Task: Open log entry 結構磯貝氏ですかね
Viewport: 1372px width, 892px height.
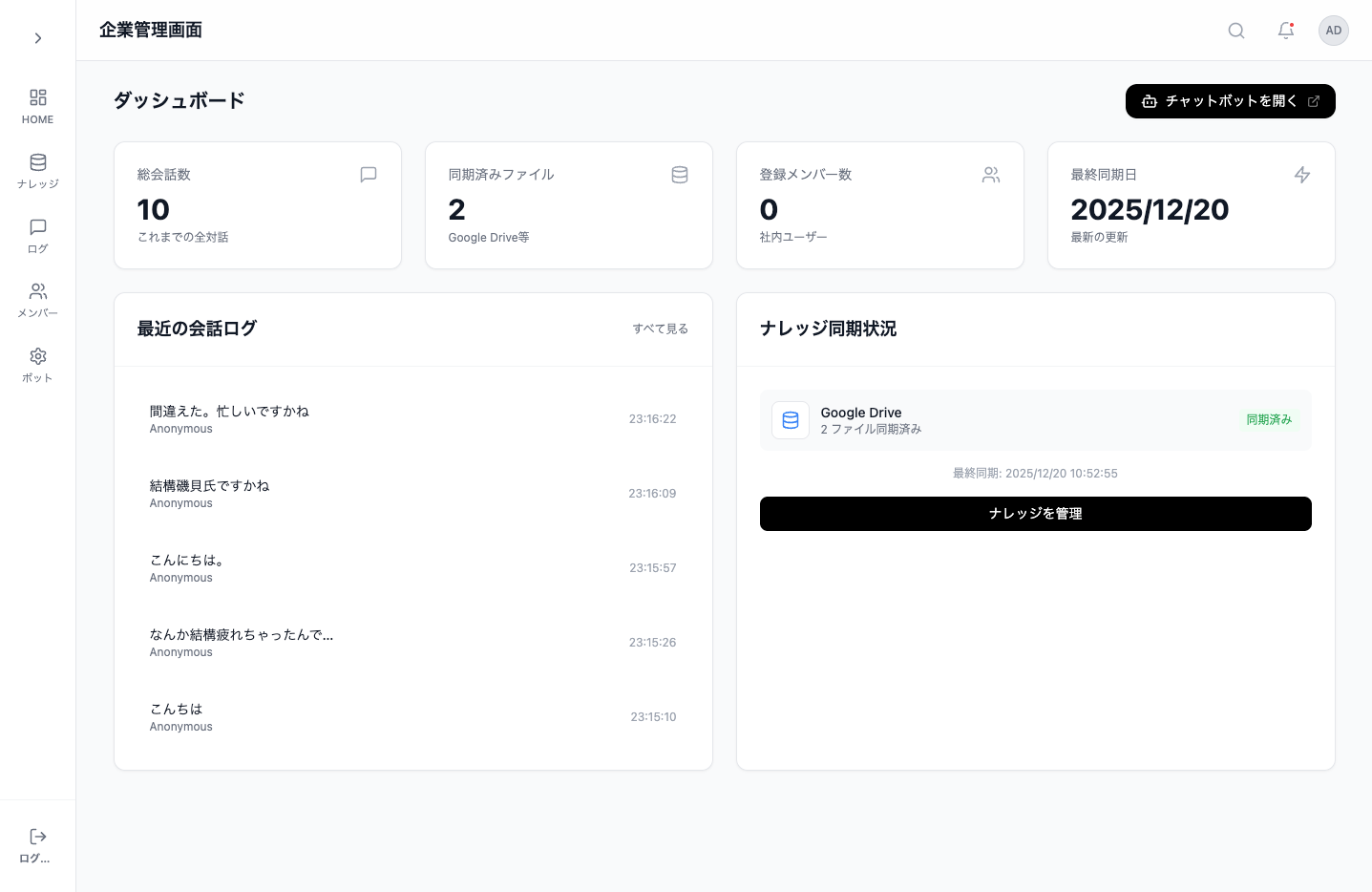Action: [413, 494]
